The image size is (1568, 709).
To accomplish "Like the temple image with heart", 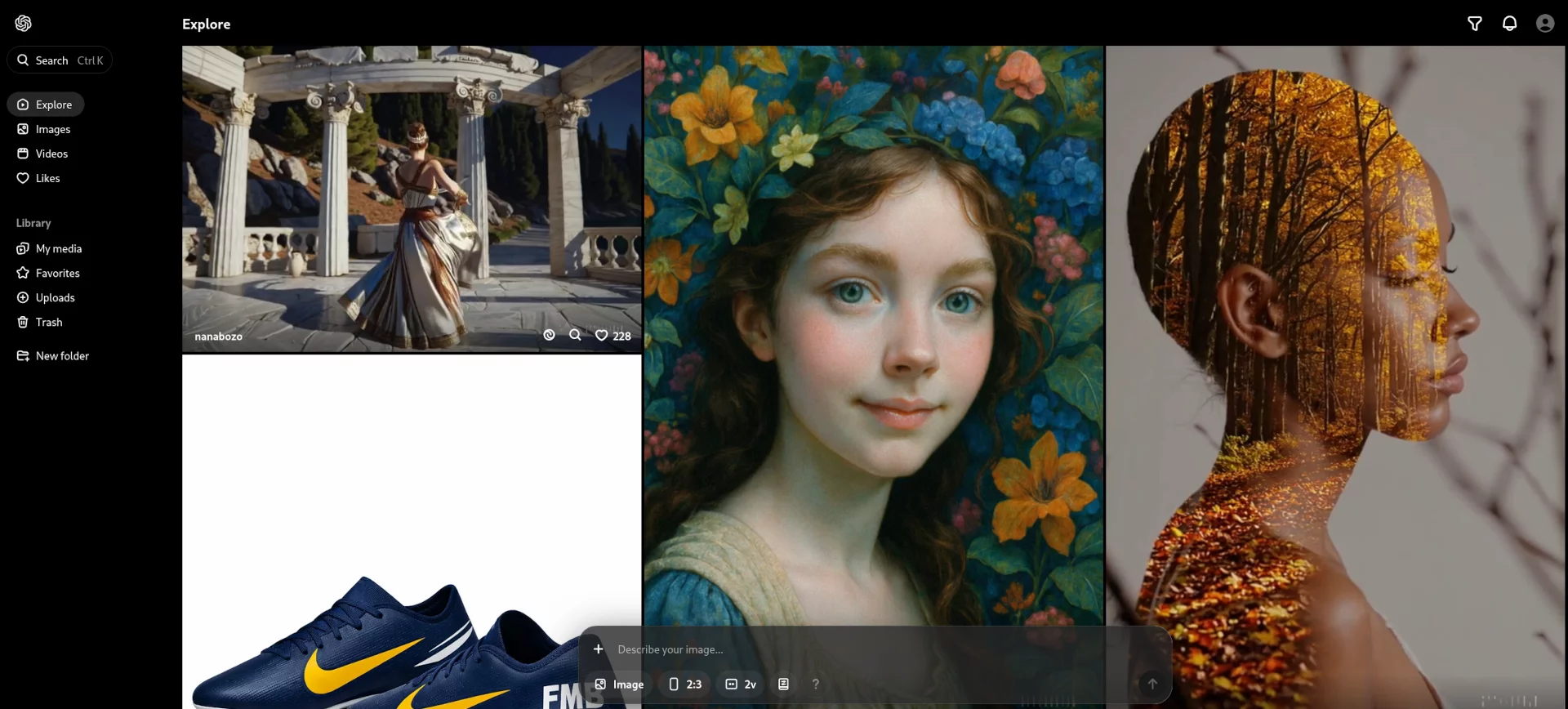I will (x=602, y=336).
